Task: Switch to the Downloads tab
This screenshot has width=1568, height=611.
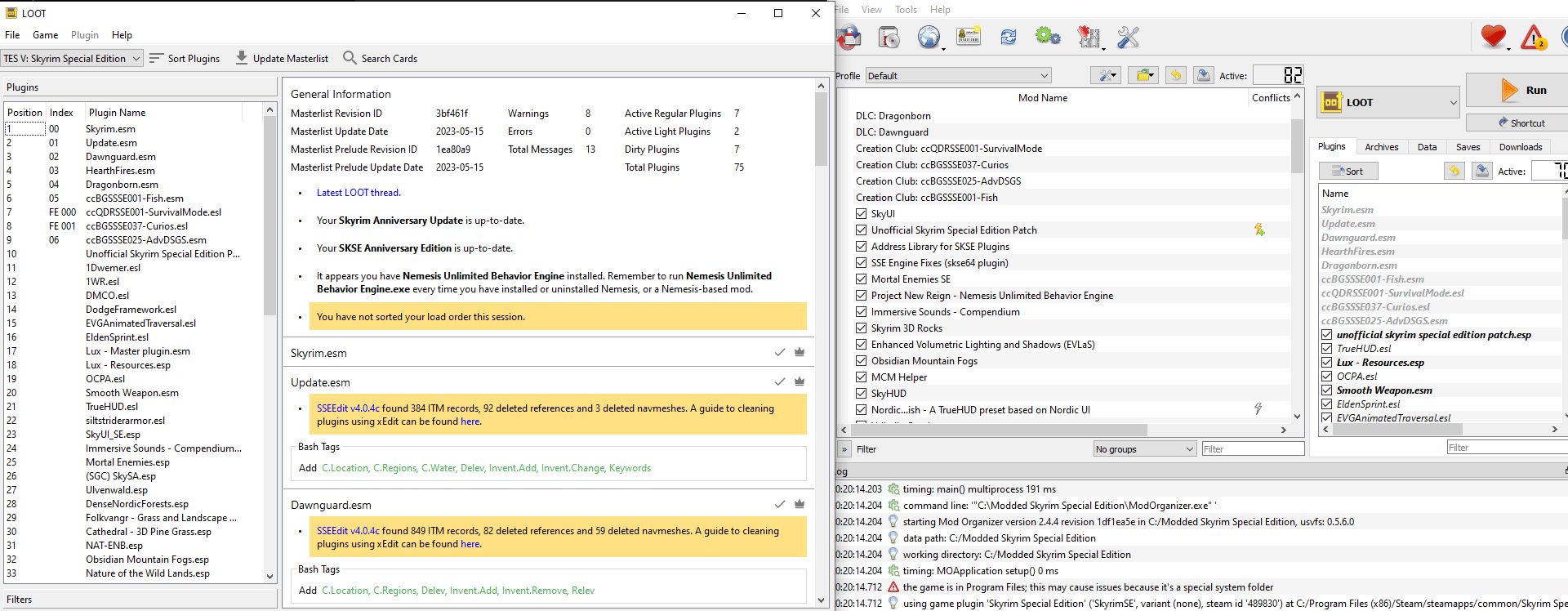Action: pos(1520,147)
